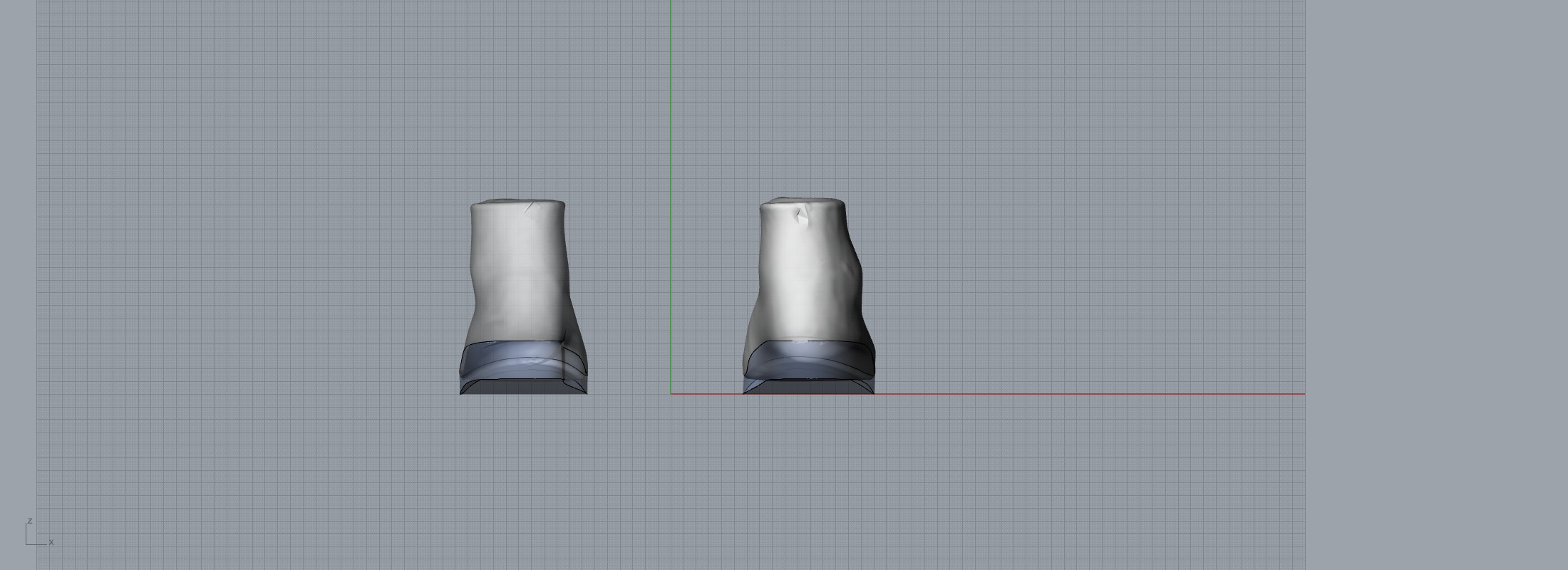The height and width of the screenshot is (570, 1568).
Task: Click the red horizontal axis line
Action: 1069,393
